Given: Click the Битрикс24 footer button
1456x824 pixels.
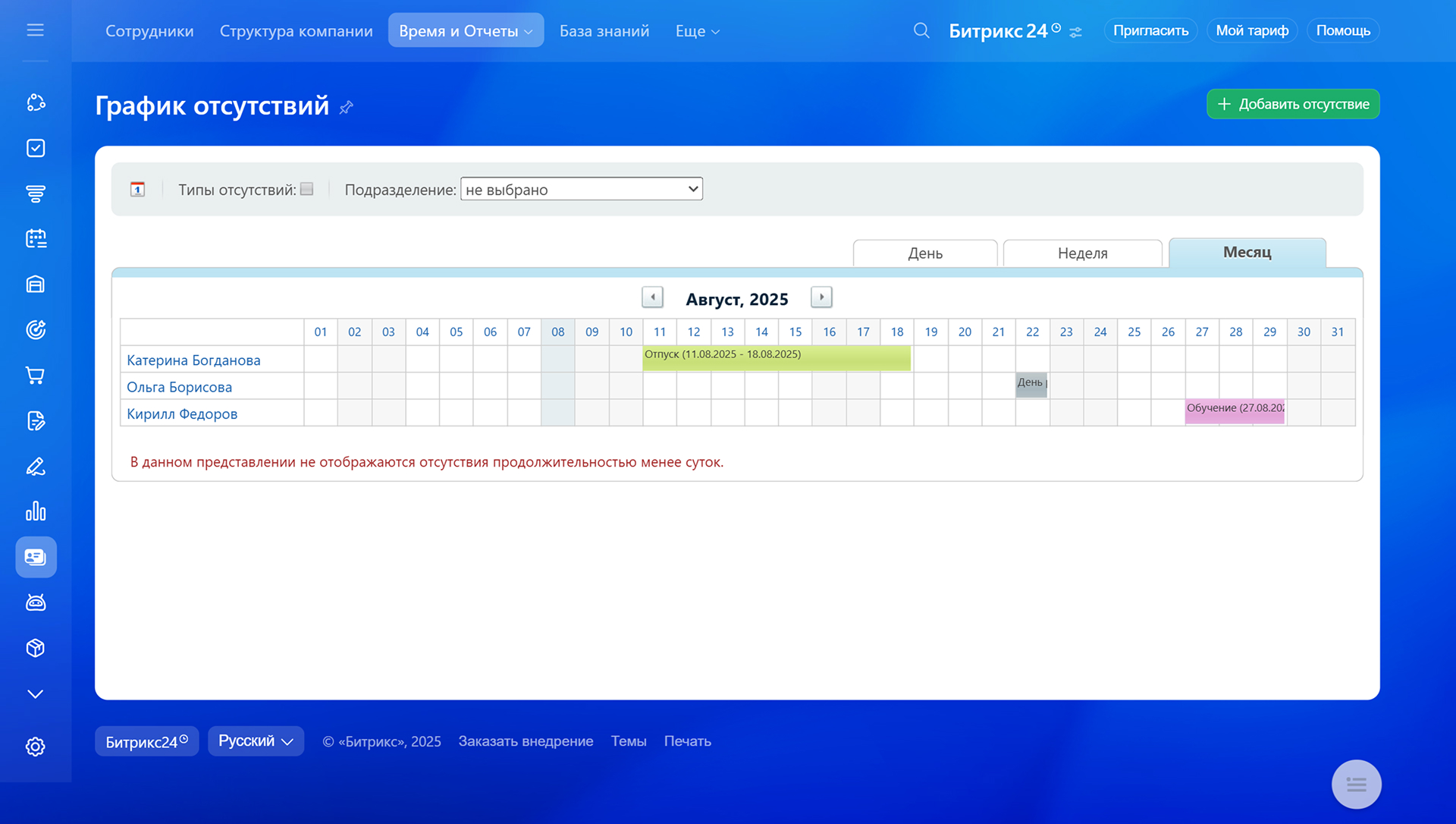Looking at the screenshot, I should click(146, 741).
